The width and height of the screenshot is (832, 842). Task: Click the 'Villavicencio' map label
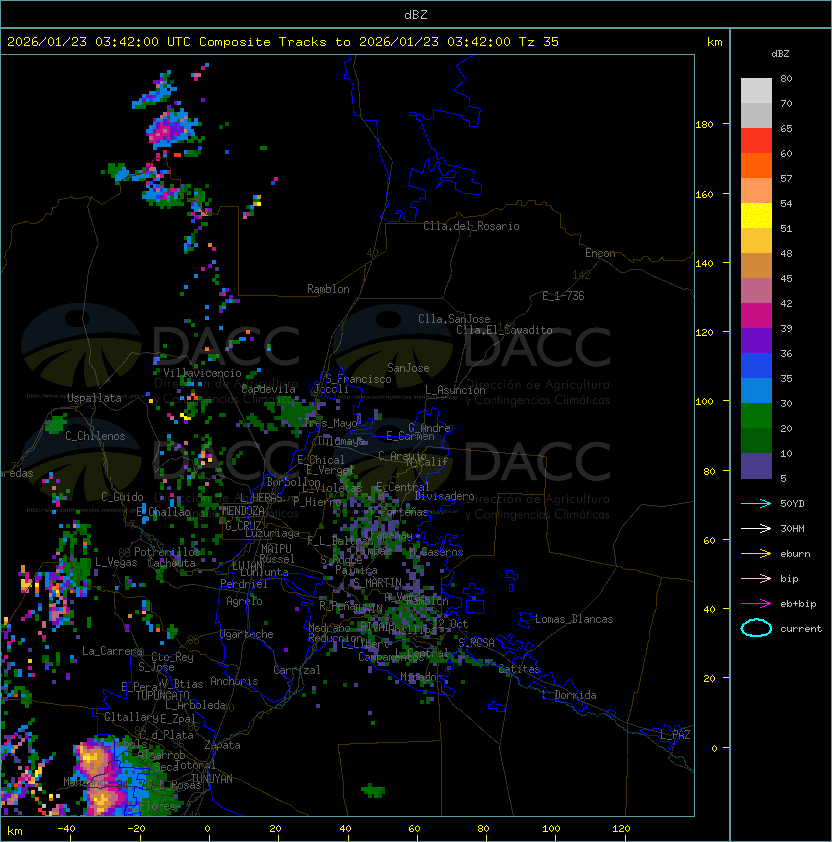[x=202, y=373]
